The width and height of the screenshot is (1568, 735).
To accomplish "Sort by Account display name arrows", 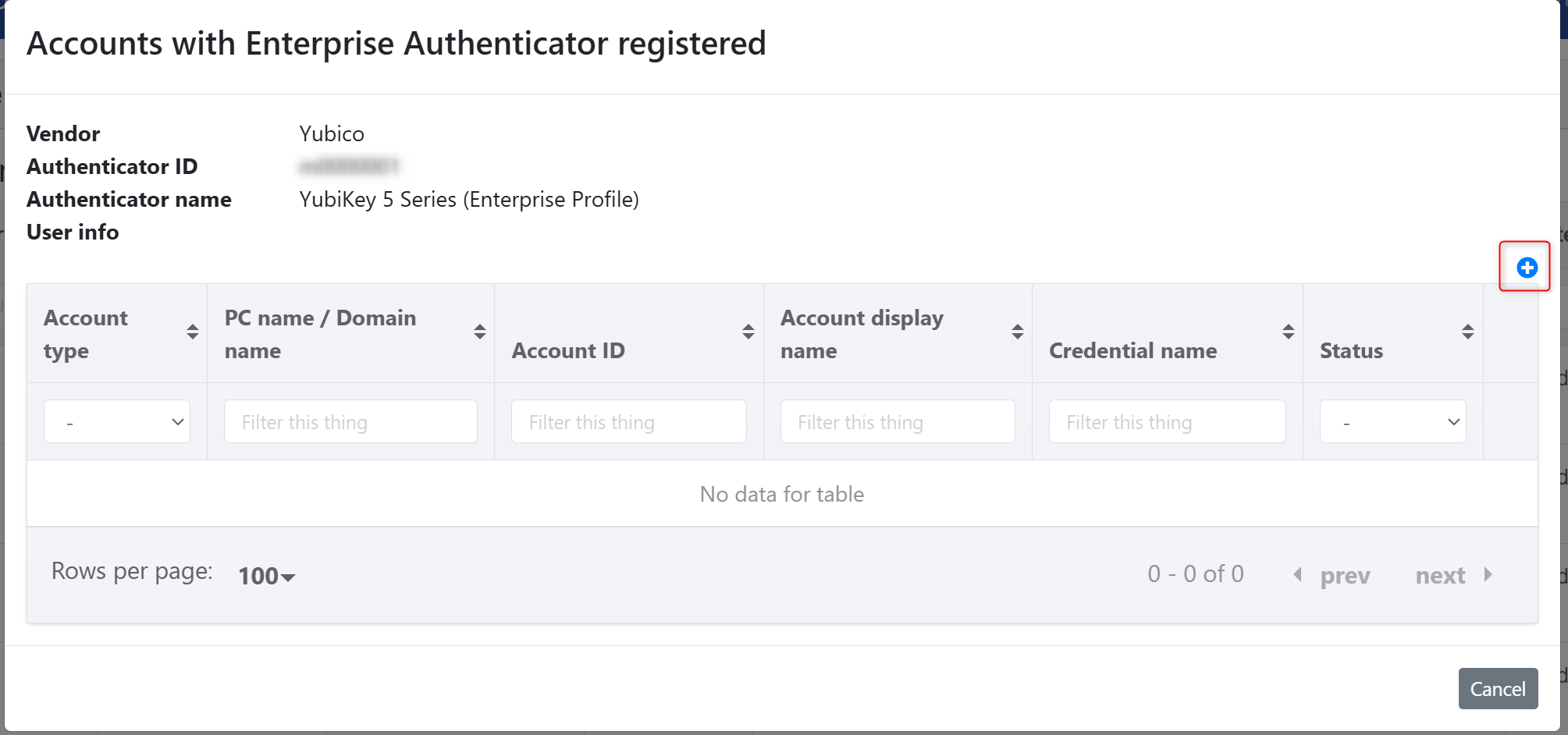I will [1017, 332].
